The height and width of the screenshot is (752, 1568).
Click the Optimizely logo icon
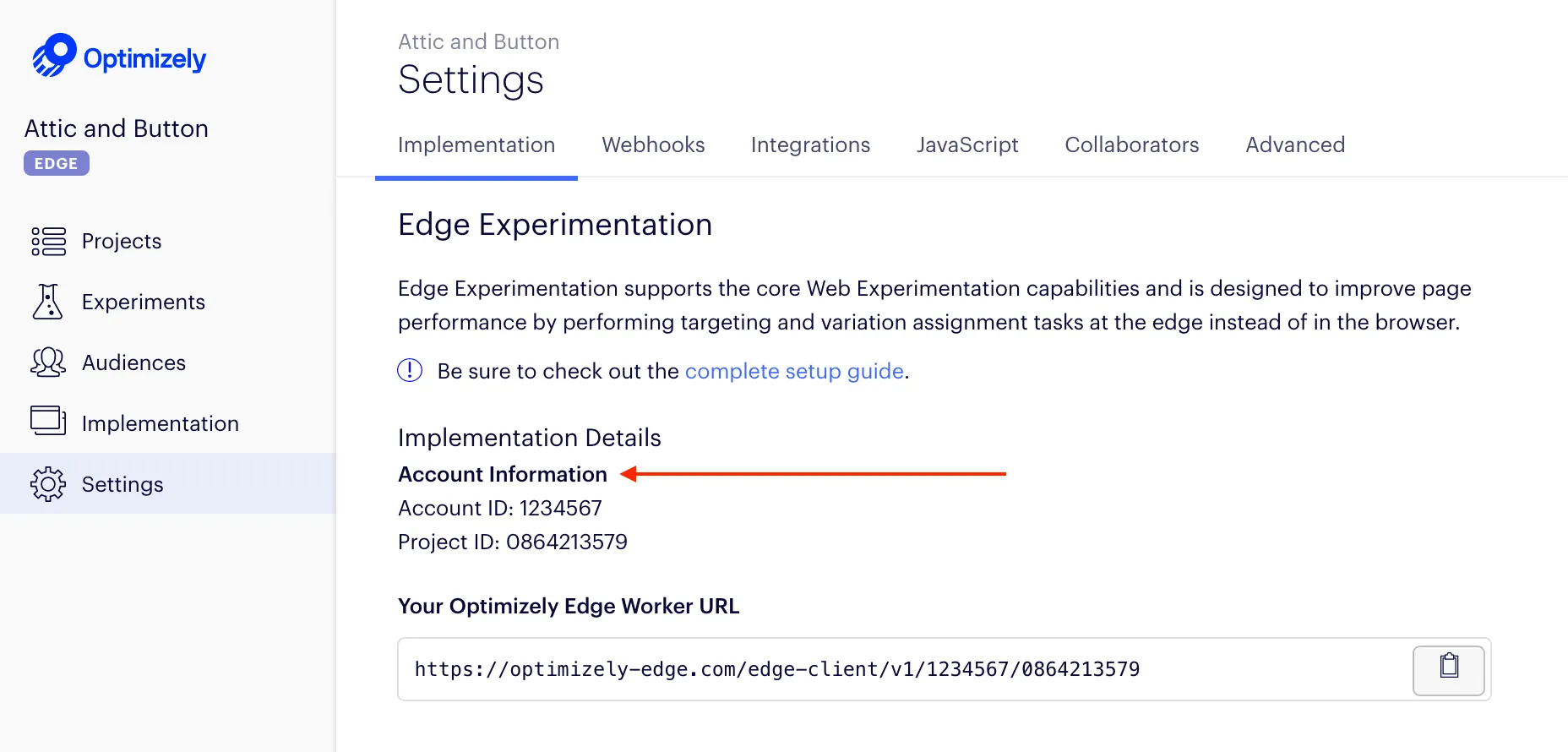tap(54, 56)
